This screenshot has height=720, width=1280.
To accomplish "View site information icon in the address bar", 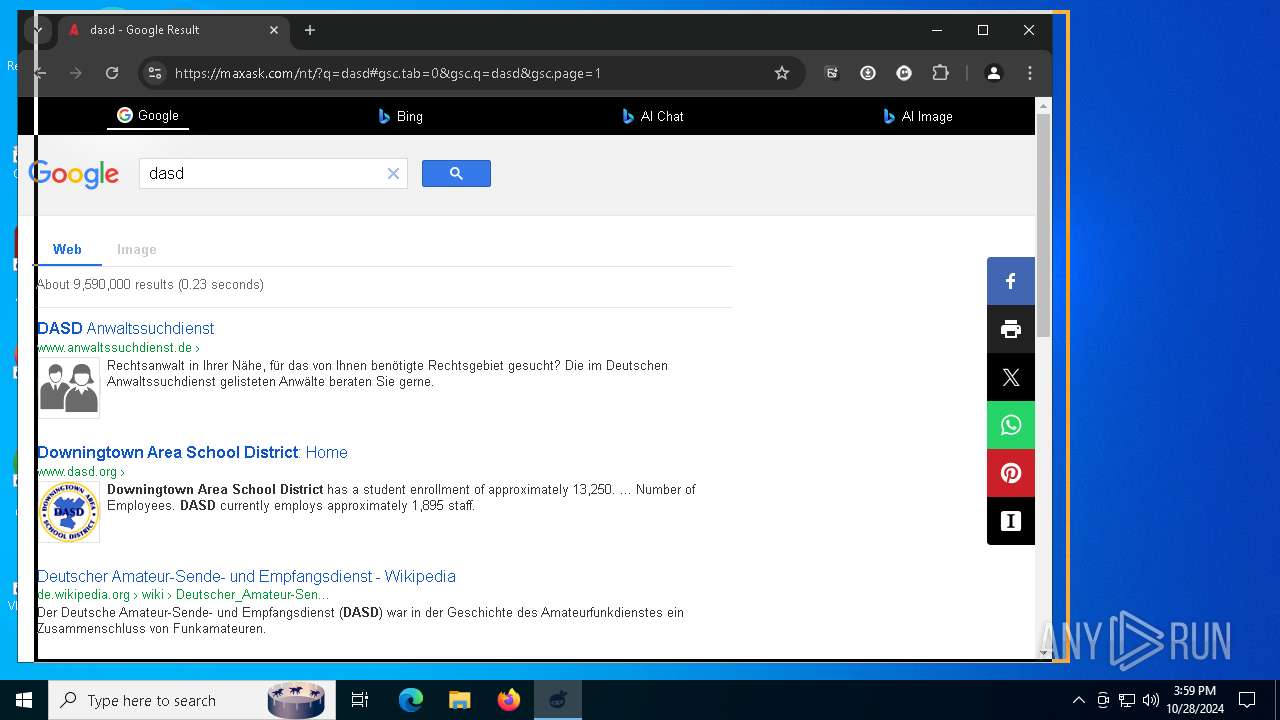I will coord(154,73).
